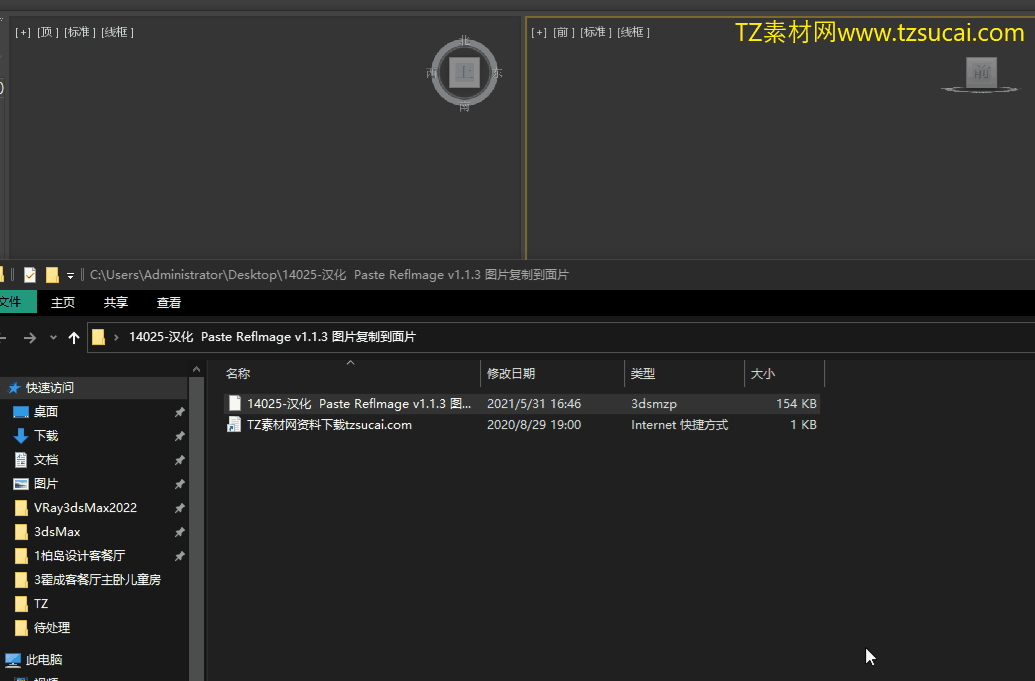This screenshot has height=681, width=1035.
Task: Switch to the 主页 ribbon tab
Action: pyautogui.click(x=63, y=303)
